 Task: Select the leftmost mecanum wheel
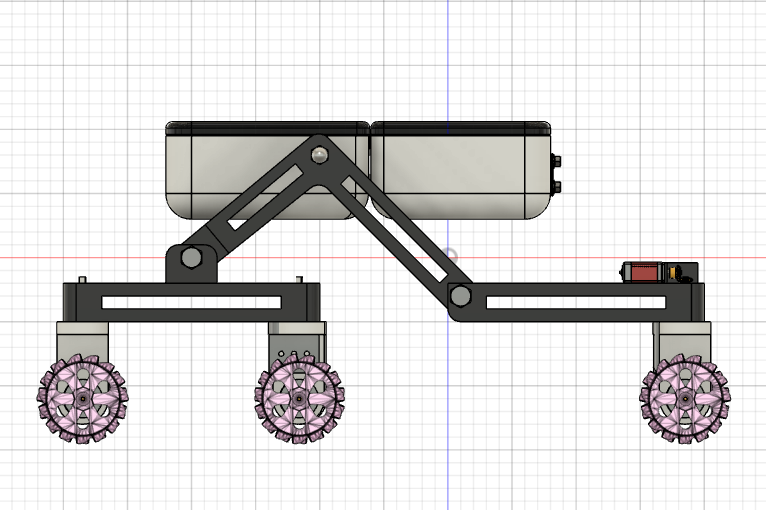(x=82, y=399)
